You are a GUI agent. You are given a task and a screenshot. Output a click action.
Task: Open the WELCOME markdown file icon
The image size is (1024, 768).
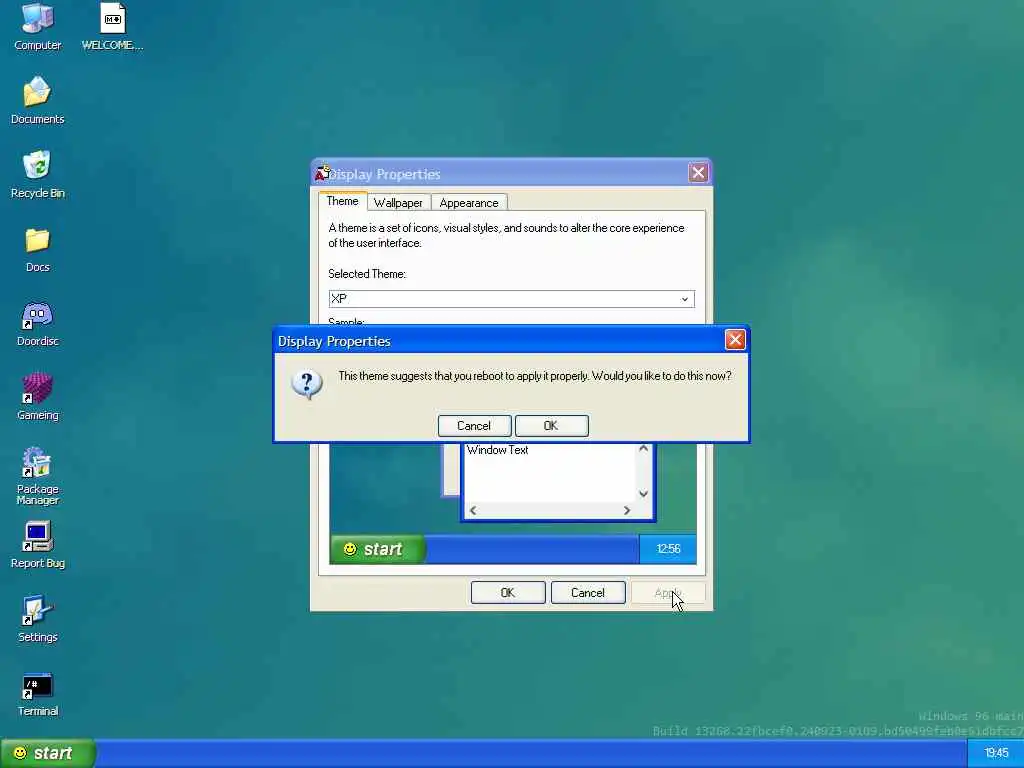[x=112, y=26]
